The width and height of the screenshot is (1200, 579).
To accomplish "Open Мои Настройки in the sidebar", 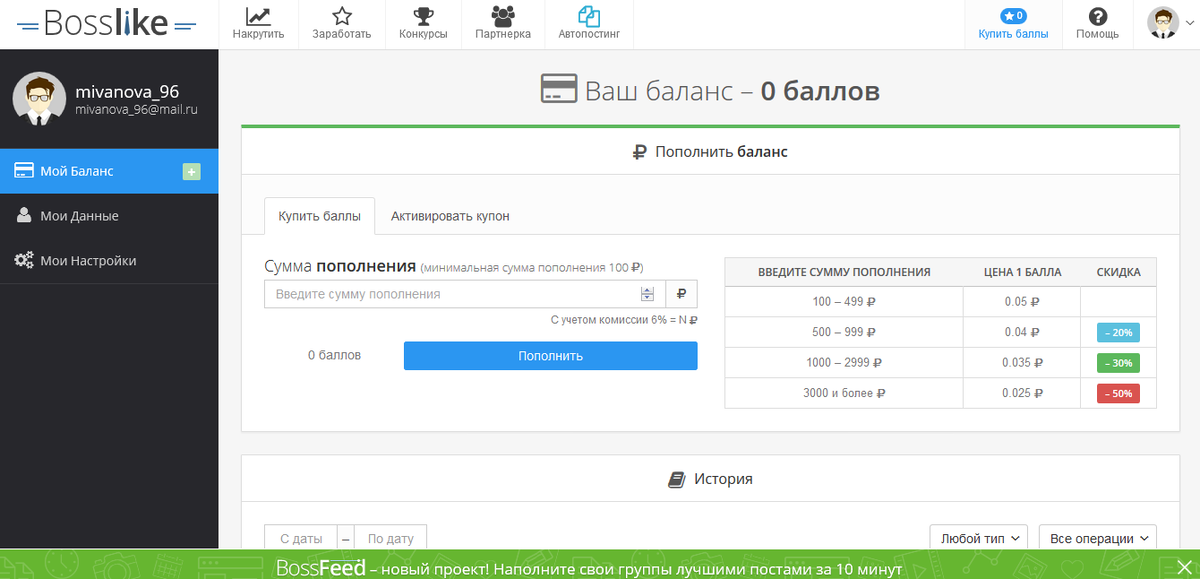I will [109, 261].
